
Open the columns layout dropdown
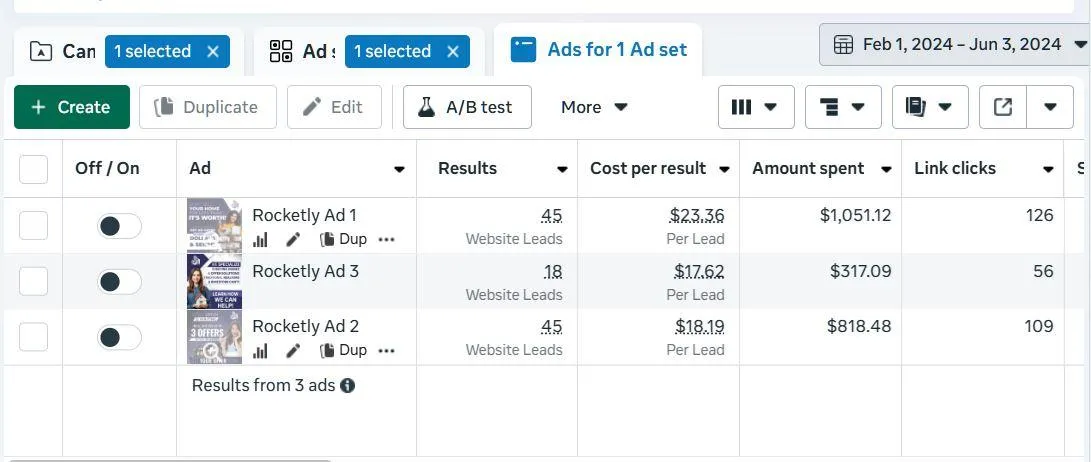tap(755, 107)
